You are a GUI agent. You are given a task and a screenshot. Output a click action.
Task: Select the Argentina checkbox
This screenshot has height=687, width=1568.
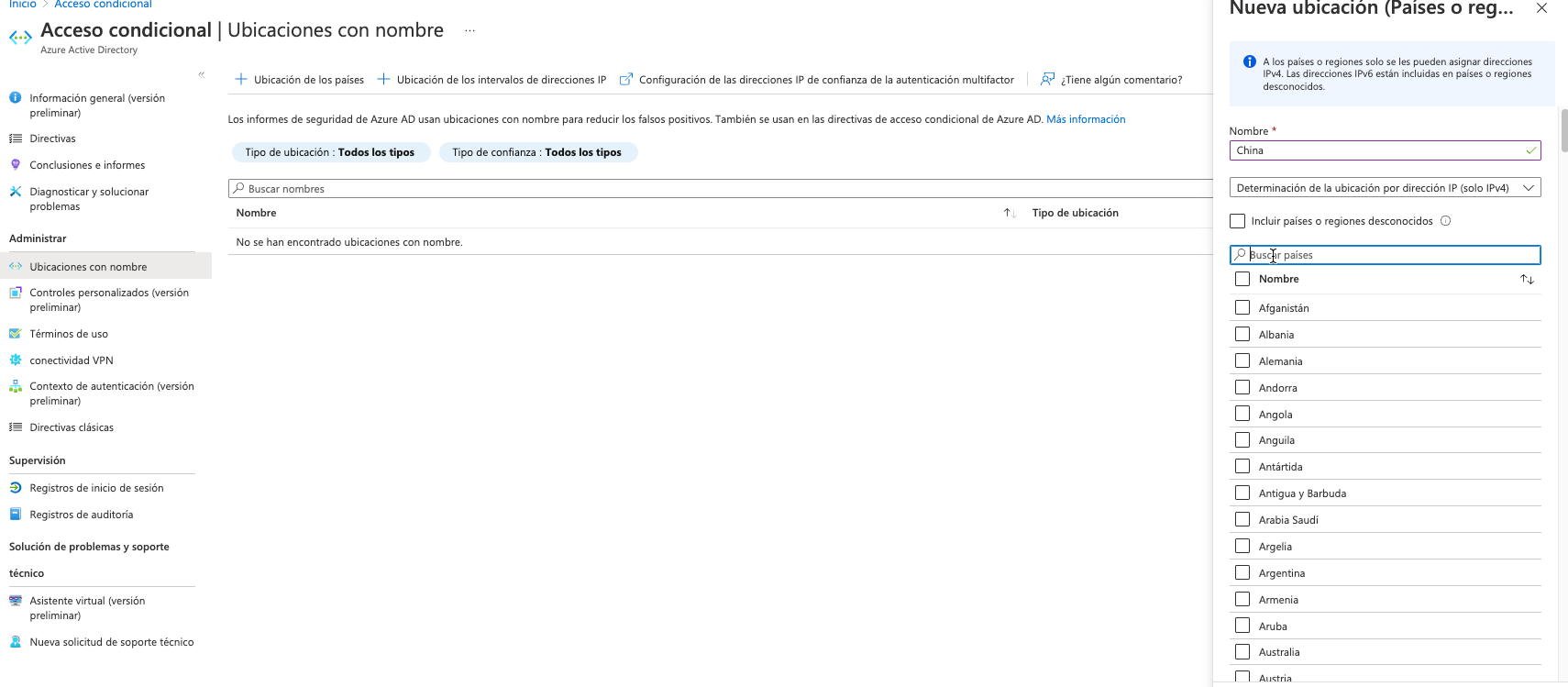click(1242, 572)
